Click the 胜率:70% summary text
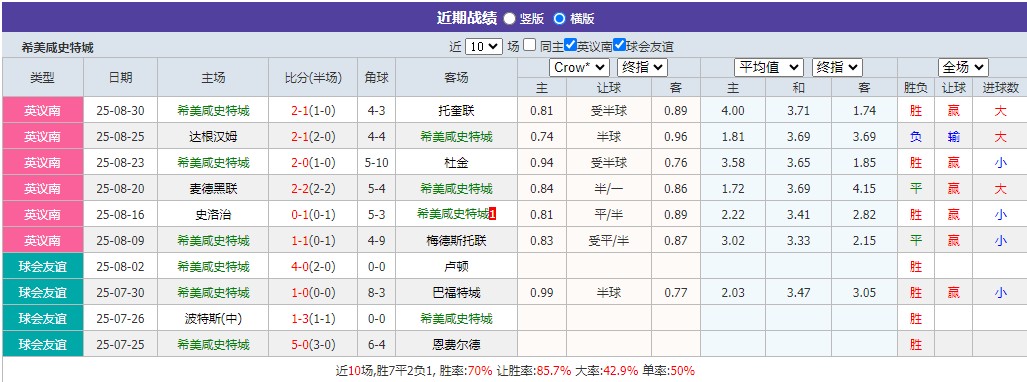 point(466,370)
